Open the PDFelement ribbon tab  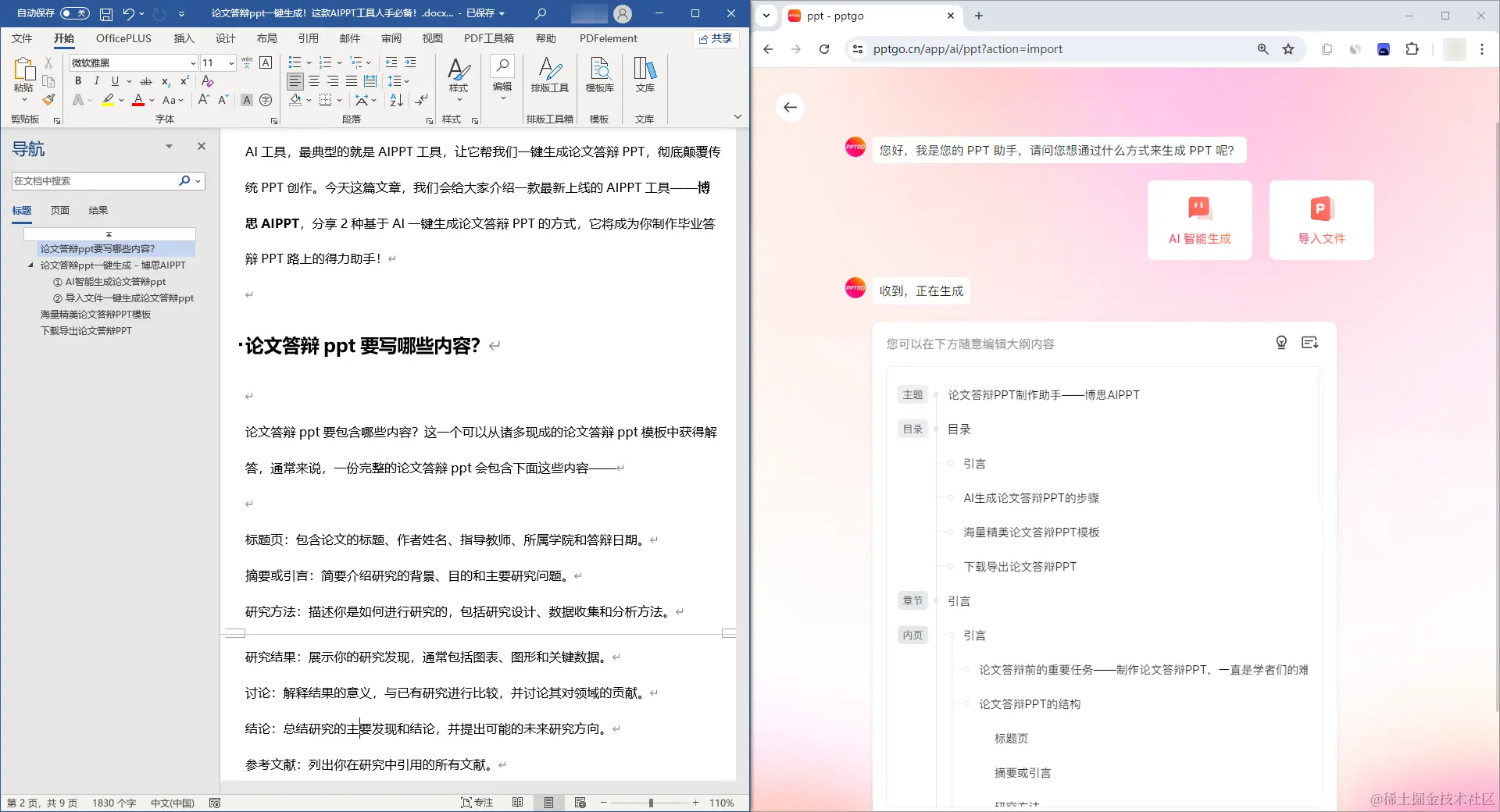tap(609, 38)
